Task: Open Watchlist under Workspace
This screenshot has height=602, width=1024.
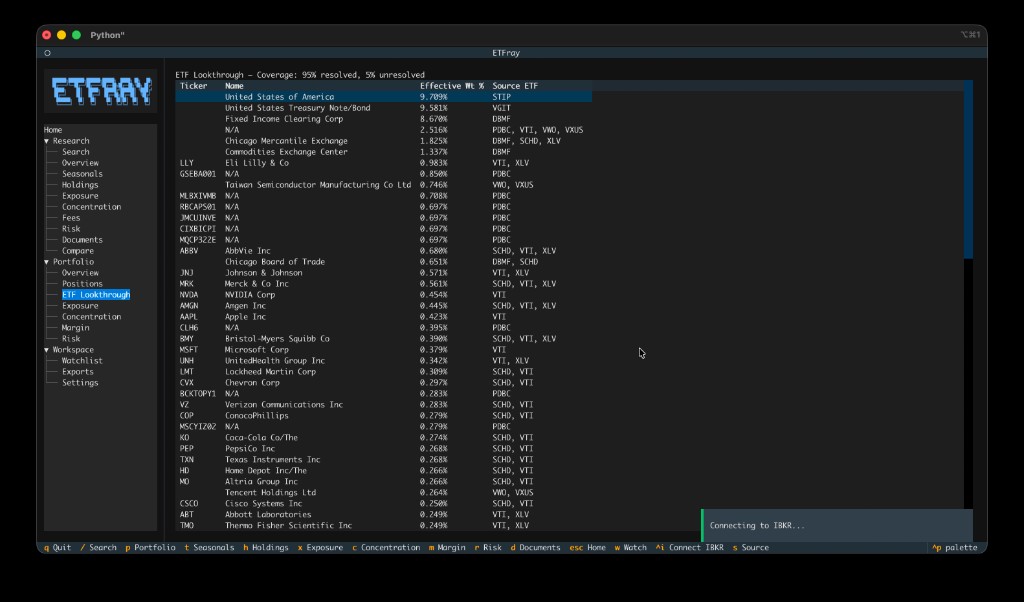Action: pyautogui.click(x=82, y=360)
